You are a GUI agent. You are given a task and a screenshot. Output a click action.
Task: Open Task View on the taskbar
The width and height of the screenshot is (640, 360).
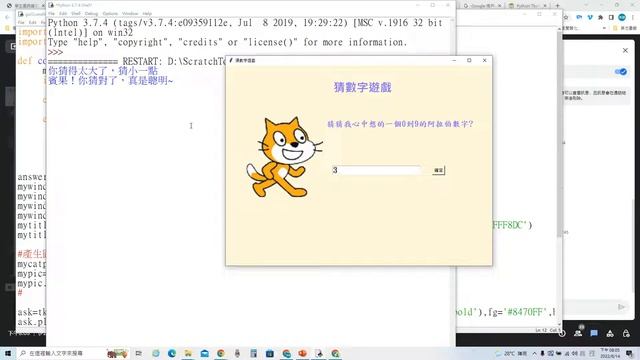point(139,353)
